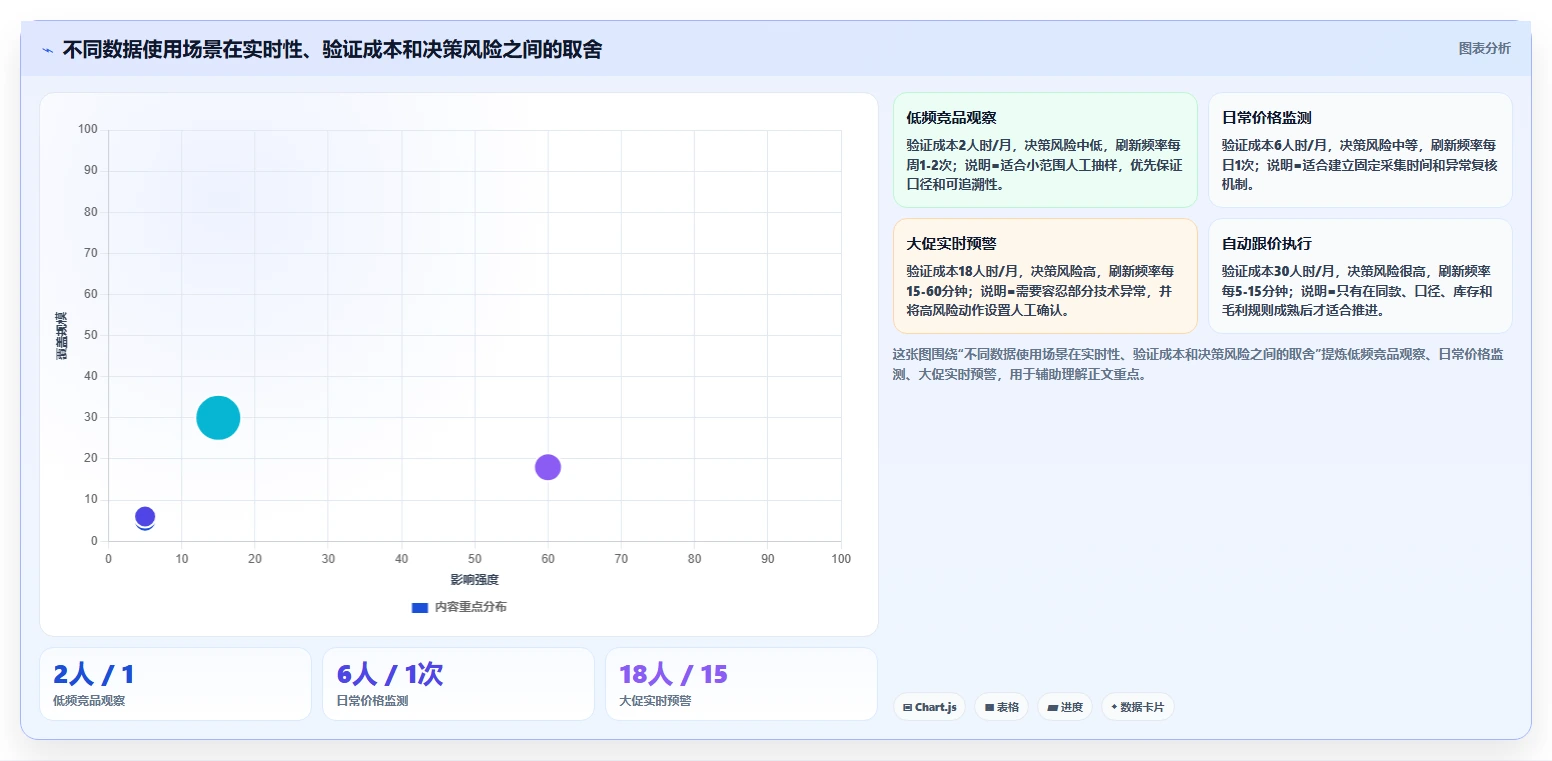This screenshot has height=761, width=1552.
Task: Click text 验证成本6人时/月 in 日常价格监测 card
Action: pos(1275,145)
